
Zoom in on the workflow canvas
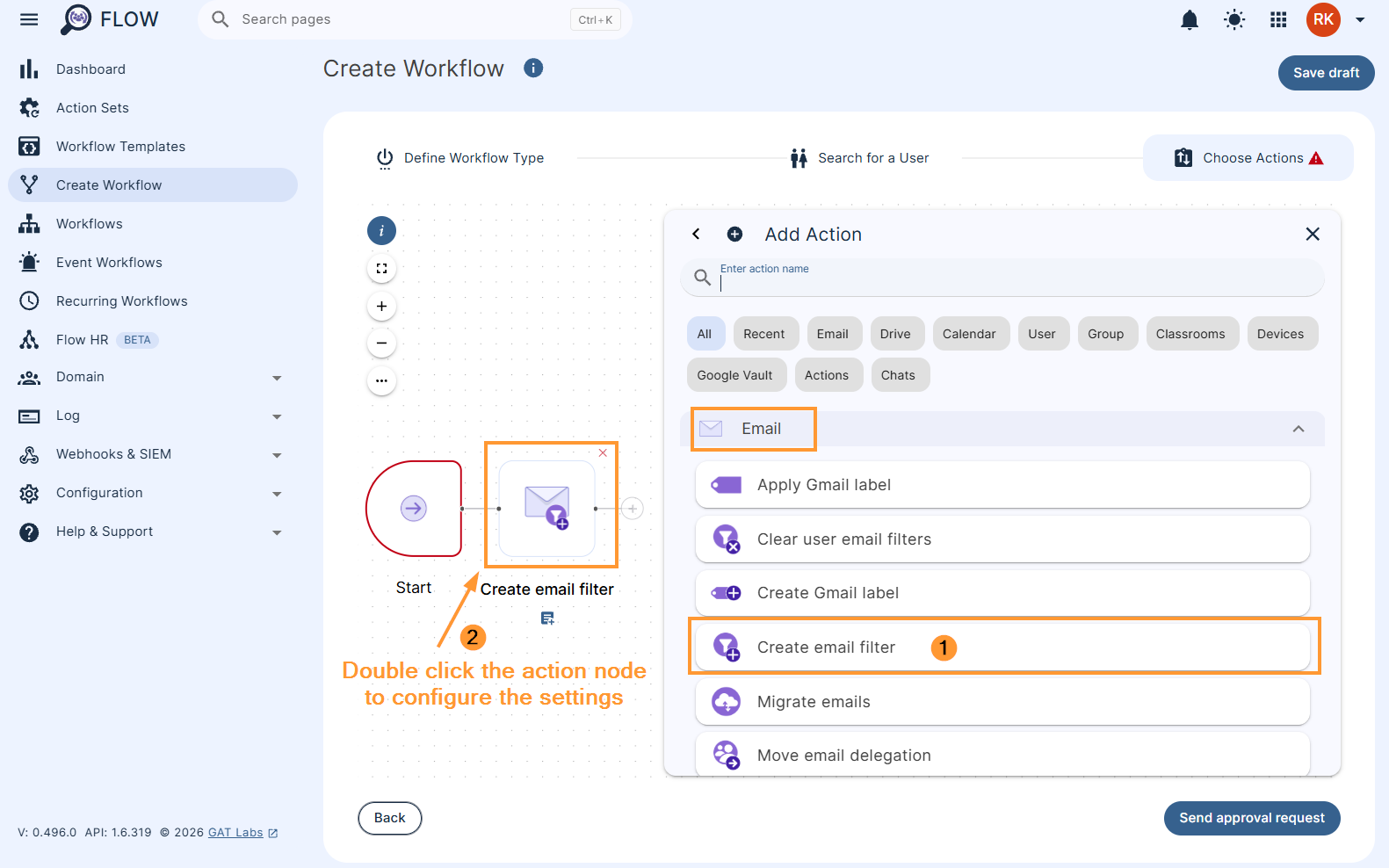pos(381,307)
